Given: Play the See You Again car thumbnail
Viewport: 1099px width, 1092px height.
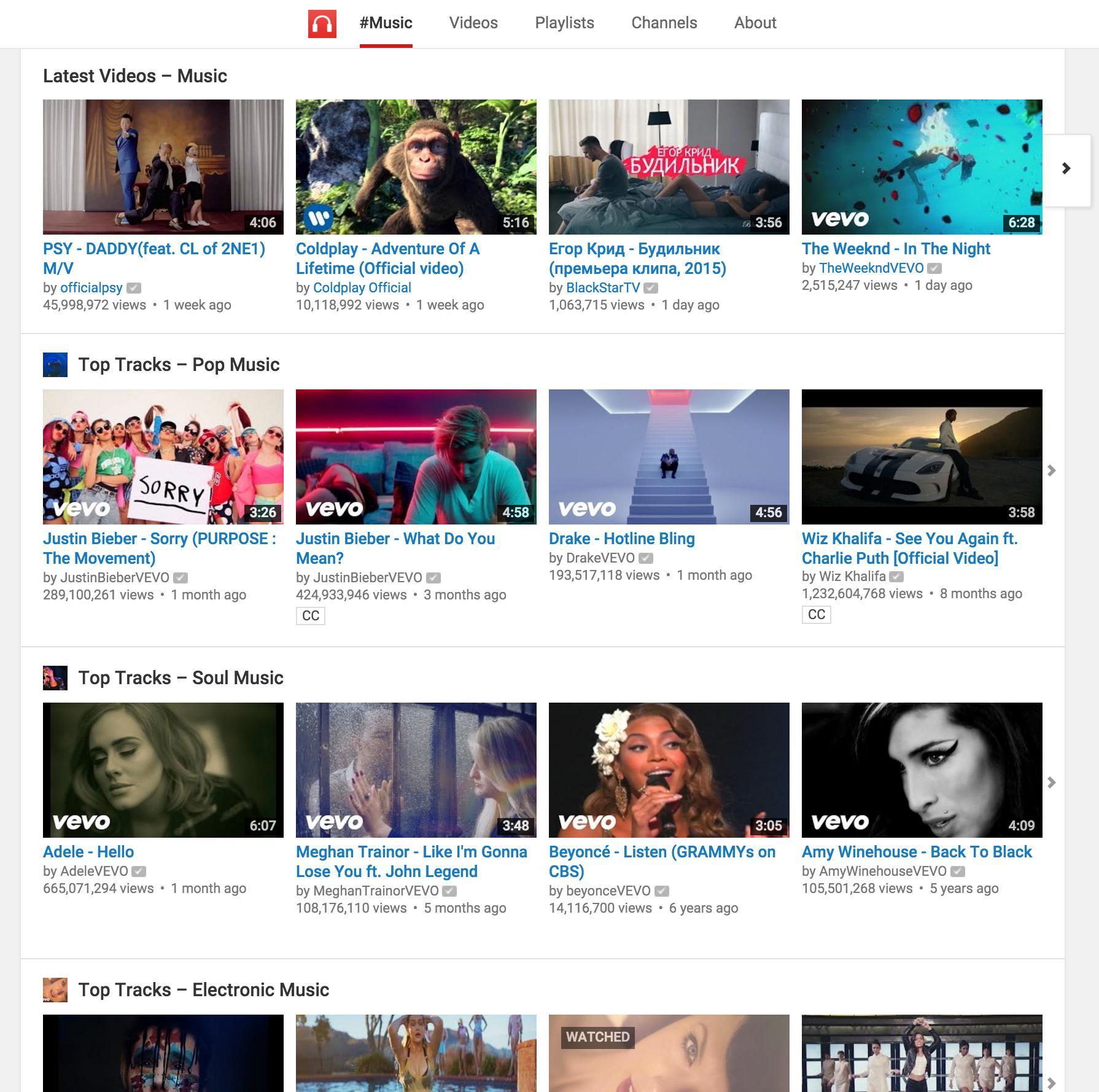Looking at the screenshot, I should [x=922, y=457].
